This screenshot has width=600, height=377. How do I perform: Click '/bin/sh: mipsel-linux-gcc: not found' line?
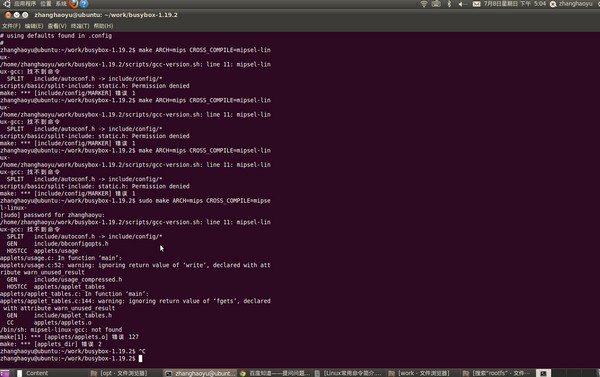pyautogui.click(x=61, y=330)
